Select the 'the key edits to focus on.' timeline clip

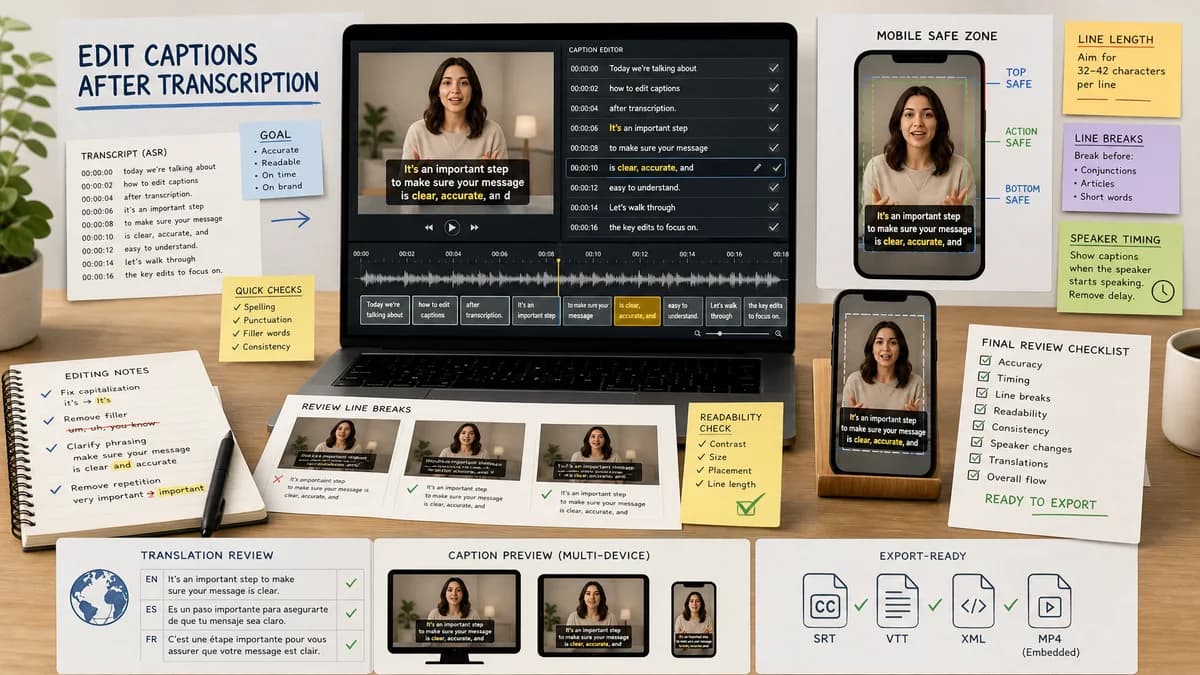(764, 310)
